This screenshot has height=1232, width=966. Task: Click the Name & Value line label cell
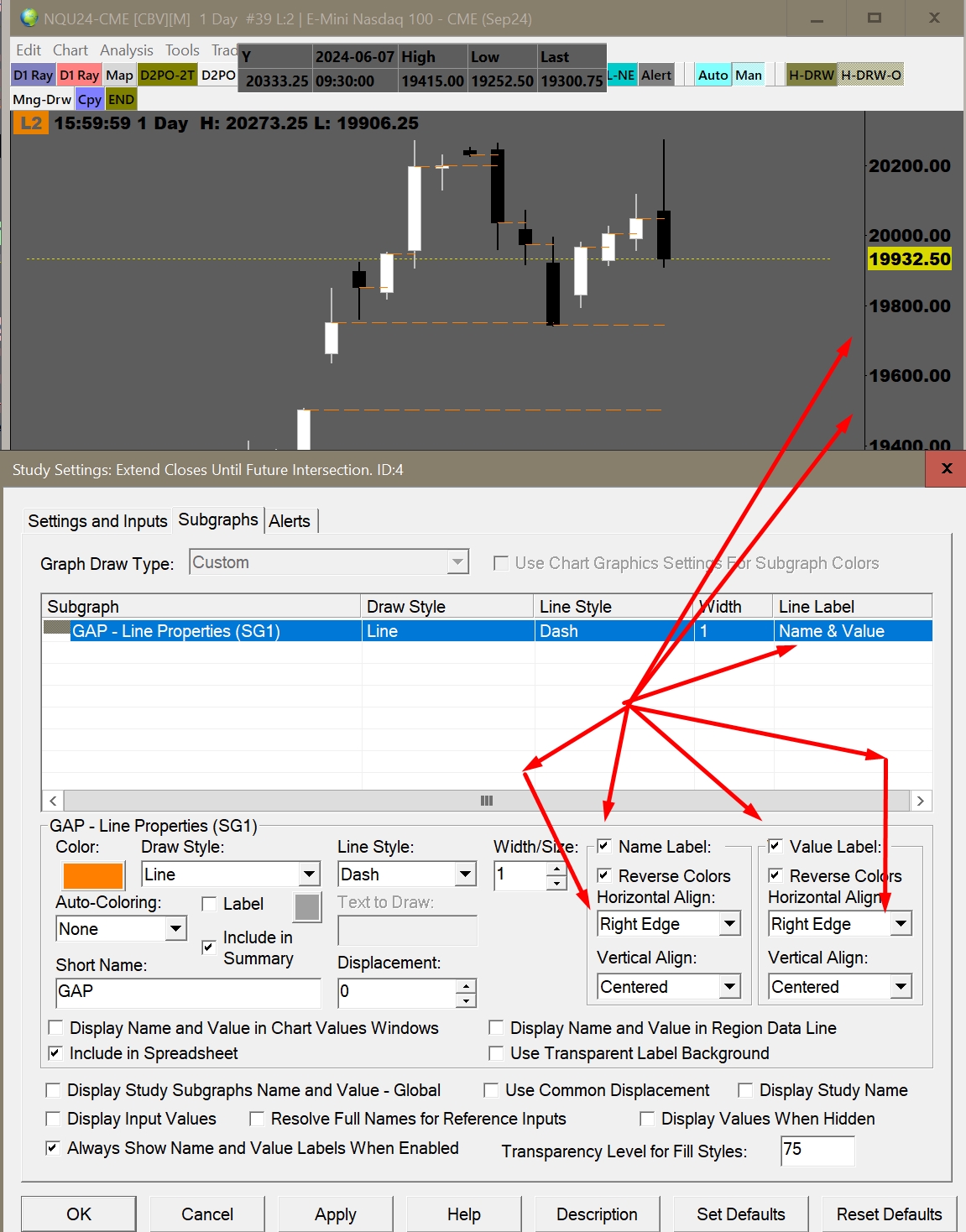(x=853, y=631)
